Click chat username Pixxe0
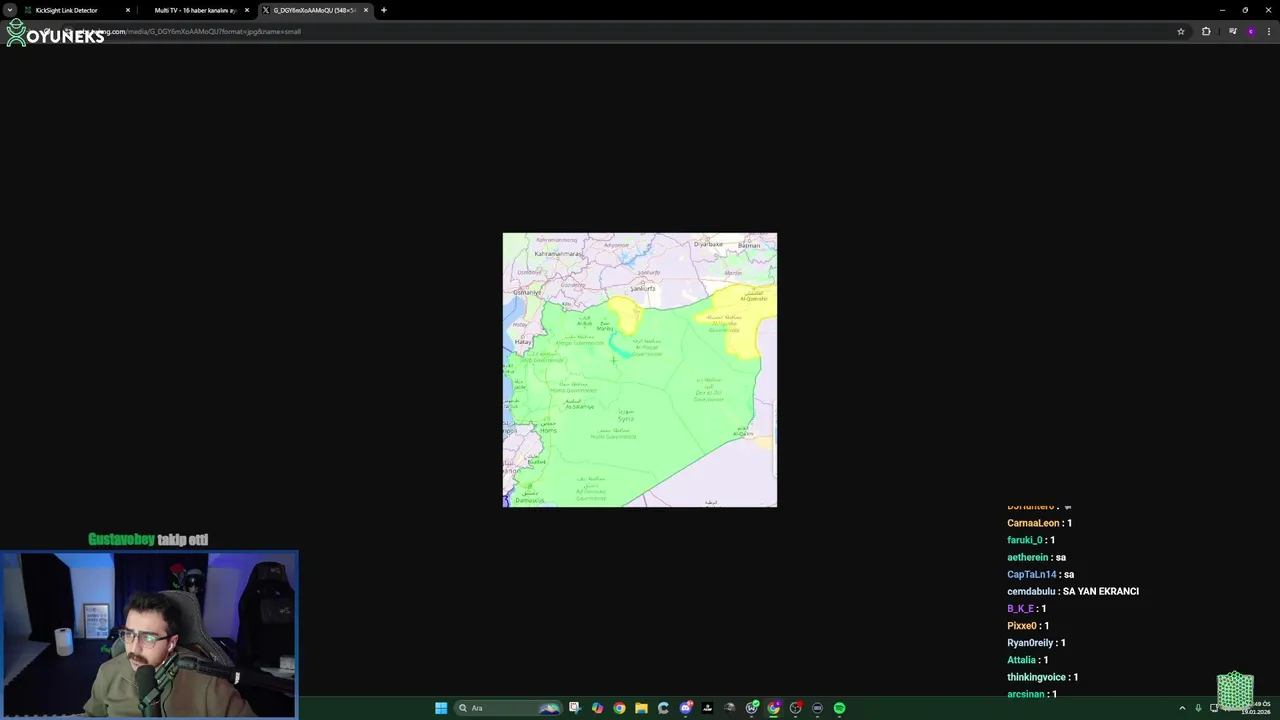Image resolution: width=1280 pixels, height=720 pixels. [1022, 625]
